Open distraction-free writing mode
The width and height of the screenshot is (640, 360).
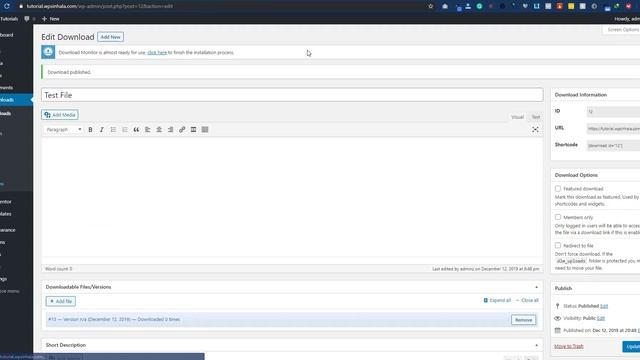[x=535, y=129]
